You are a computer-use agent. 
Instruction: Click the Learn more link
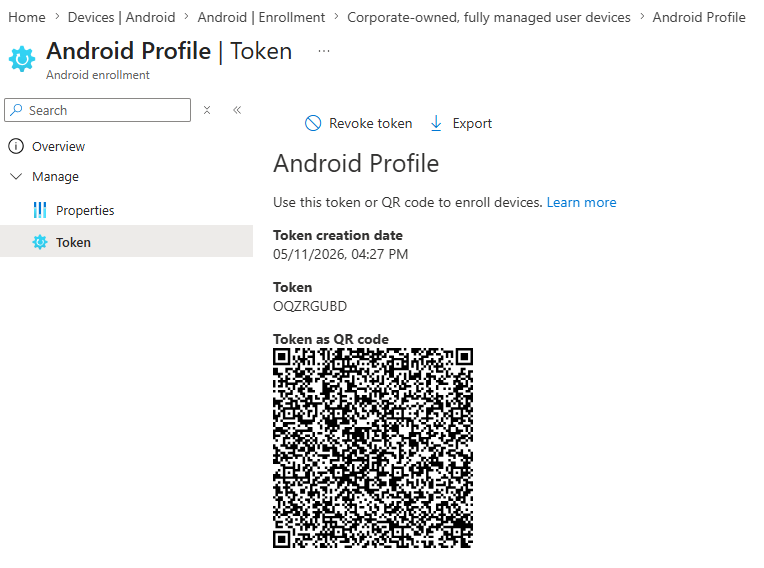(x=581, y=202)
